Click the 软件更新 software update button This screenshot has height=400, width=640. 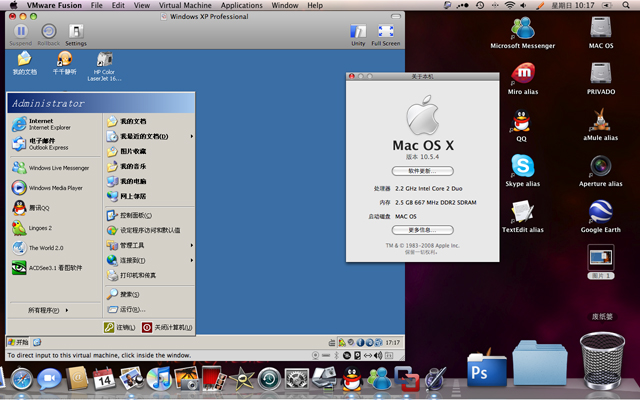click(422, 171)
